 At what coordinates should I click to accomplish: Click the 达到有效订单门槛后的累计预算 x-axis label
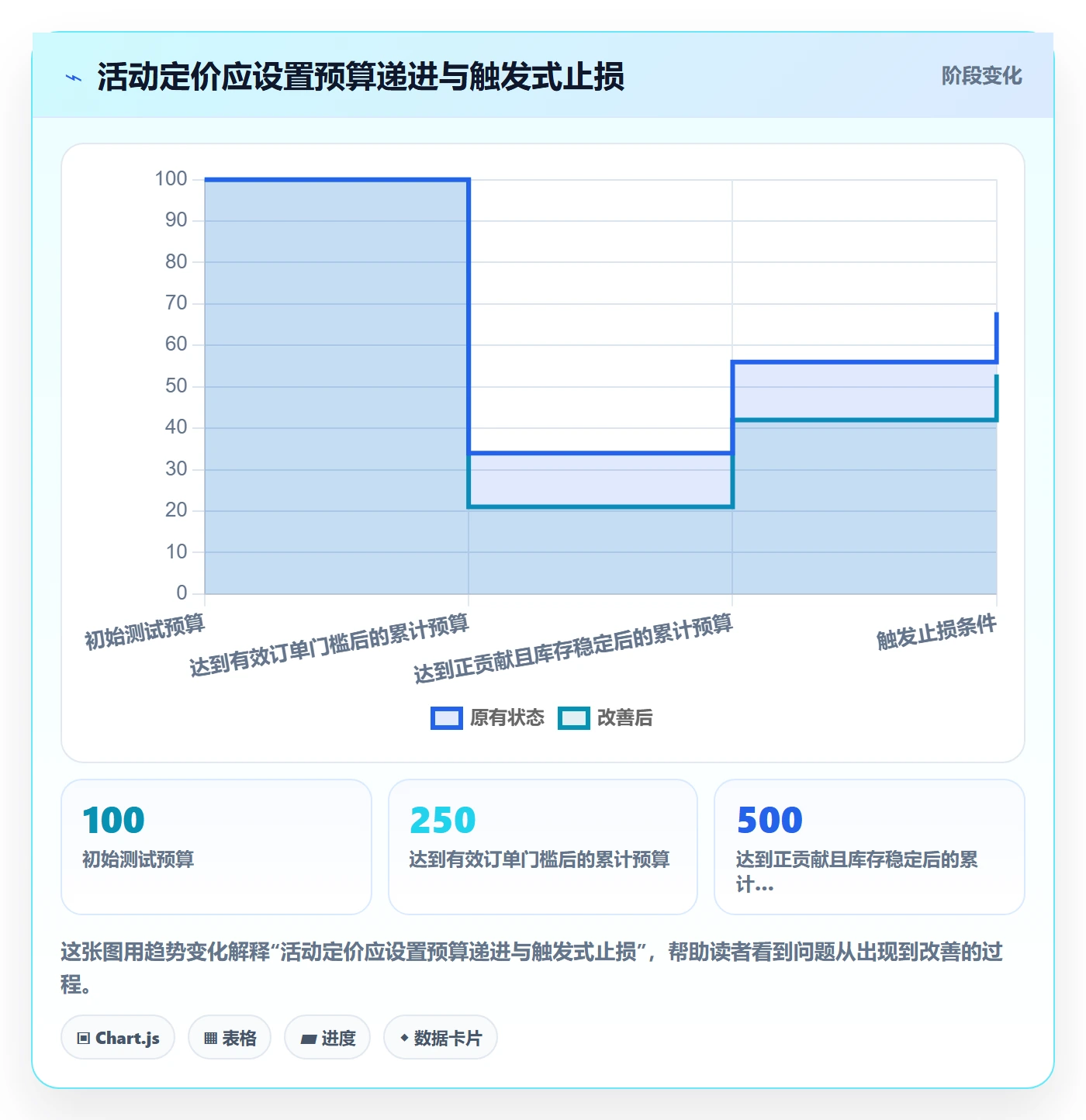tap(330, 645)
